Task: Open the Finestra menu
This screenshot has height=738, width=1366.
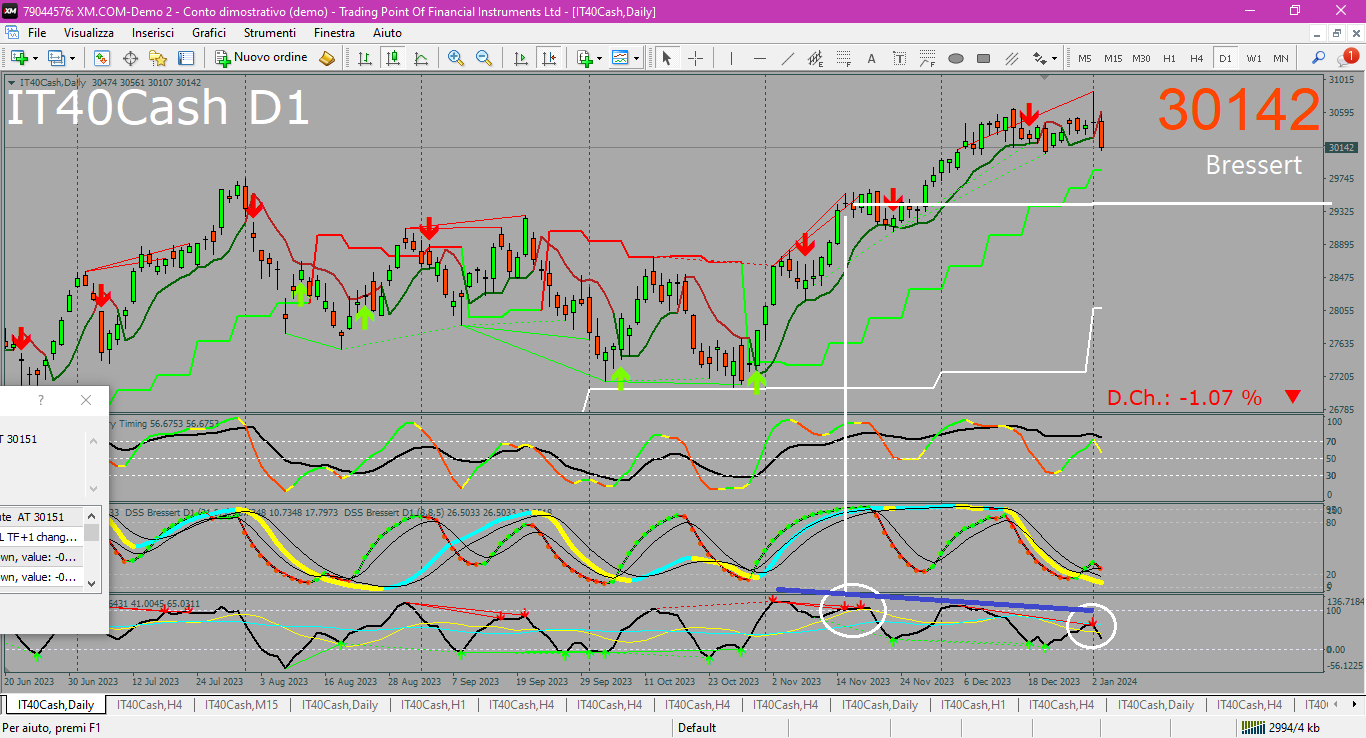Action: [334, 33]
